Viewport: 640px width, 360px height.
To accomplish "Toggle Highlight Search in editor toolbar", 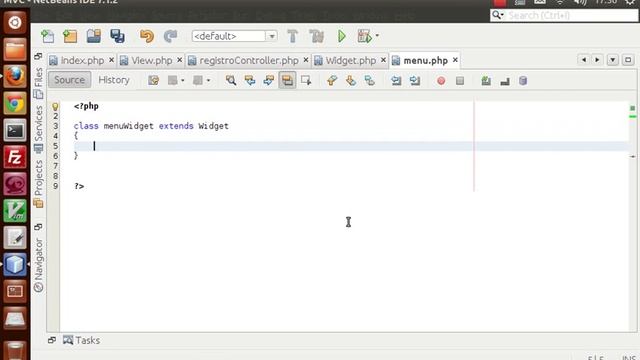I will [x=287, y=80].
